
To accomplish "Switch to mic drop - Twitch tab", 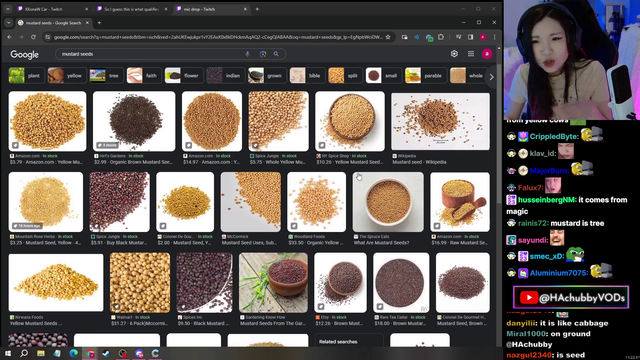I will coord(211,9).
